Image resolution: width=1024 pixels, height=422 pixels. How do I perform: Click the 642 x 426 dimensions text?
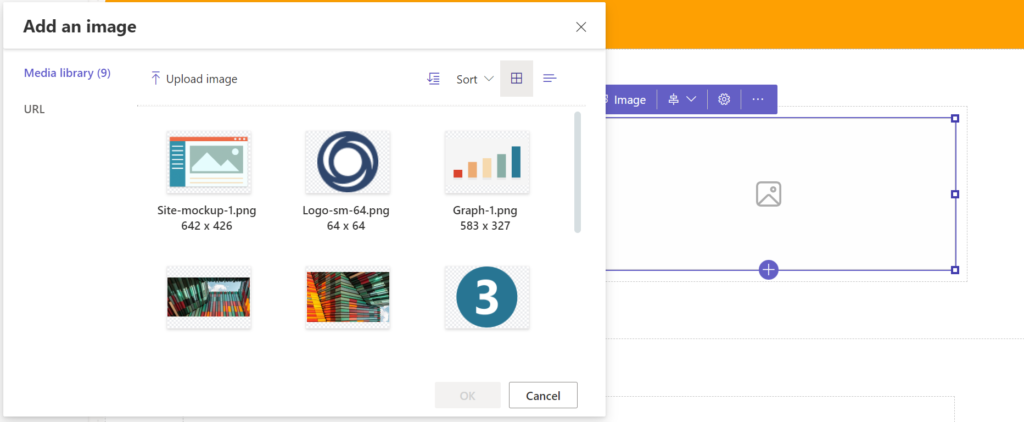206,227
